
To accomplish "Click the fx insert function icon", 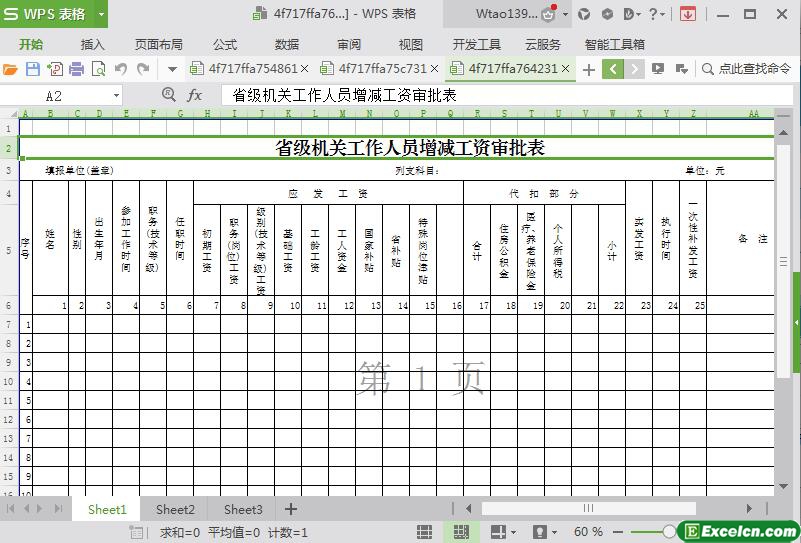I will coord(195,95).
